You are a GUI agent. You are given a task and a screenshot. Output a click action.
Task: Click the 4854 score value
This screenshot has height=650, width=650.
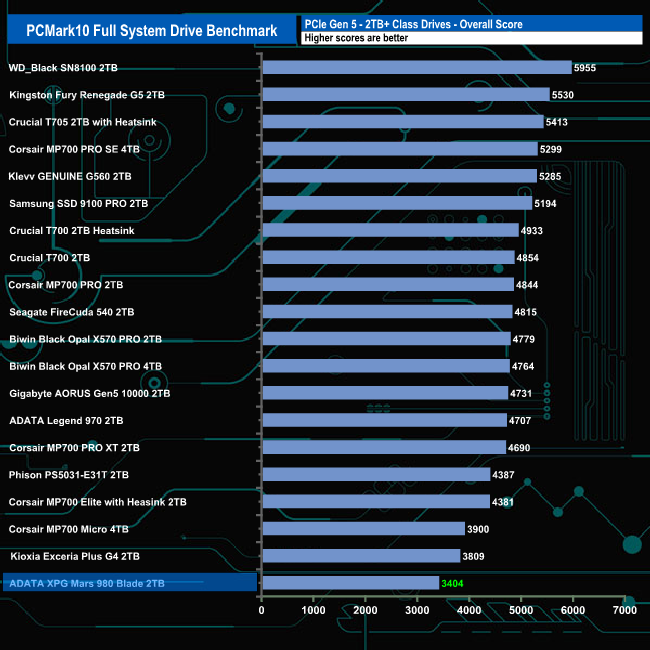pyautogui.click(x=528, y=258)
